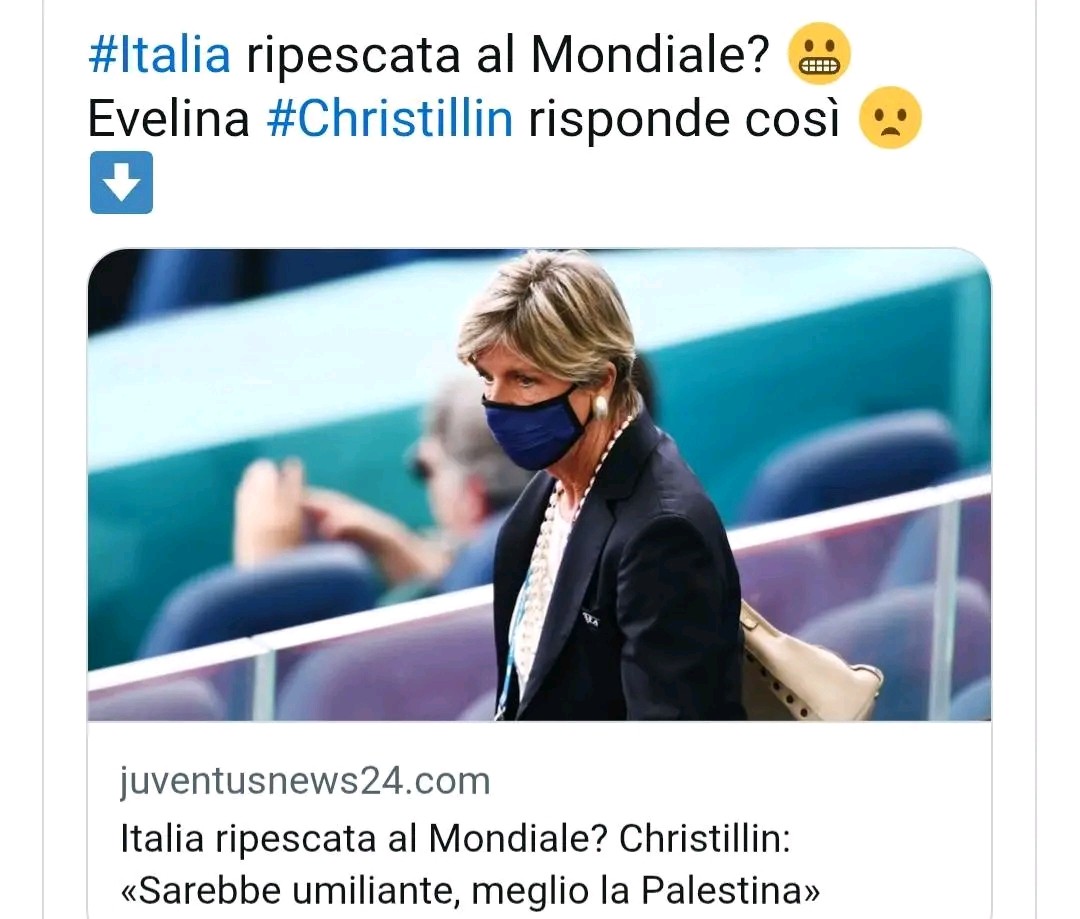Open headline "Italia ripescata al Mondiale? Christillin:"

click(455, 839)
